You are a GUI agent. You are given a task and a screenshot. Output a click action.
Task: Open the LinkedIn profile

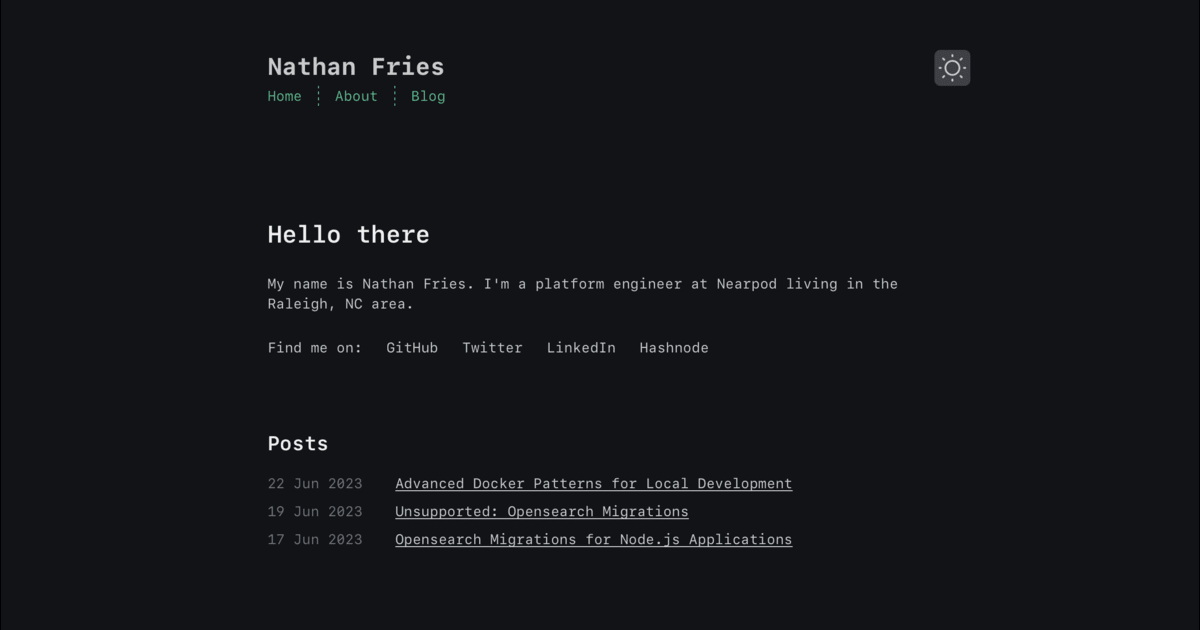[x=581, y=347]
